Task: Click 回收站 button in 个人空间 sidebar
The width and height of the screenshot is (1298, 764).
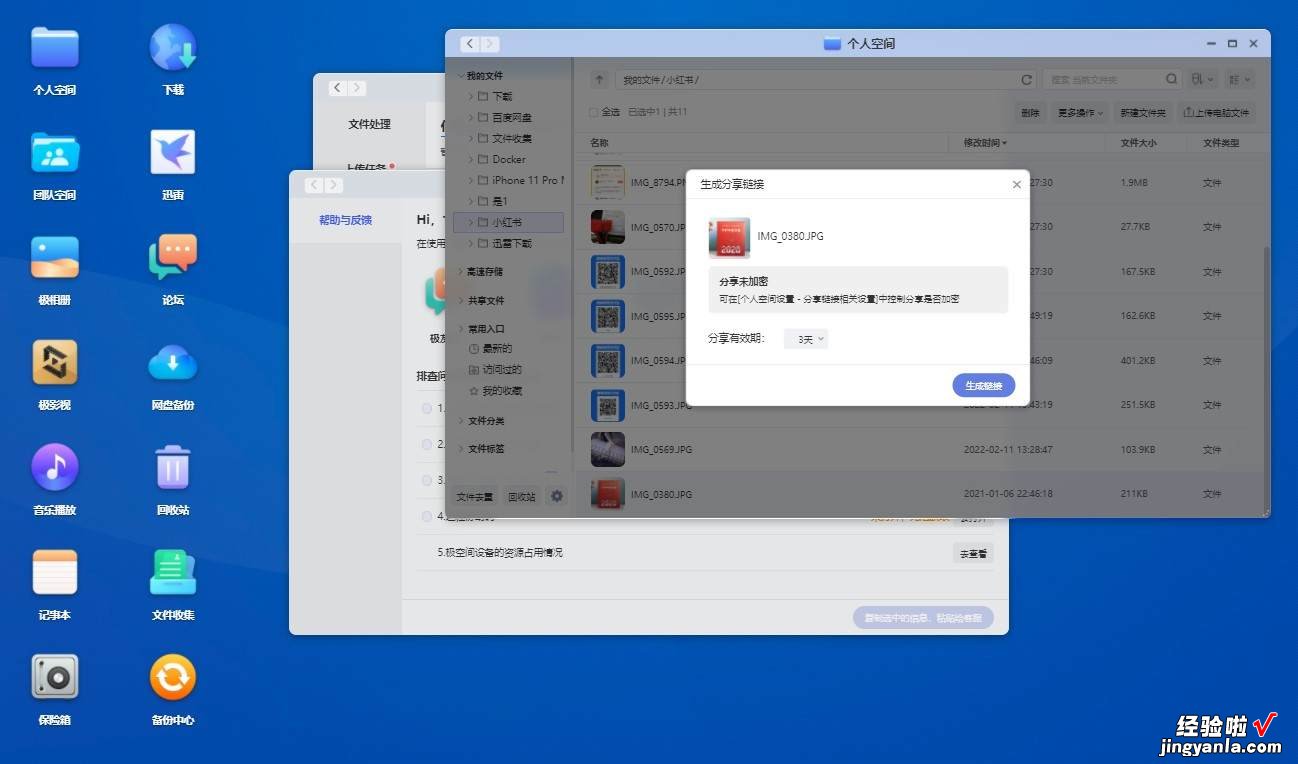Action: click(x=522, y=497)
